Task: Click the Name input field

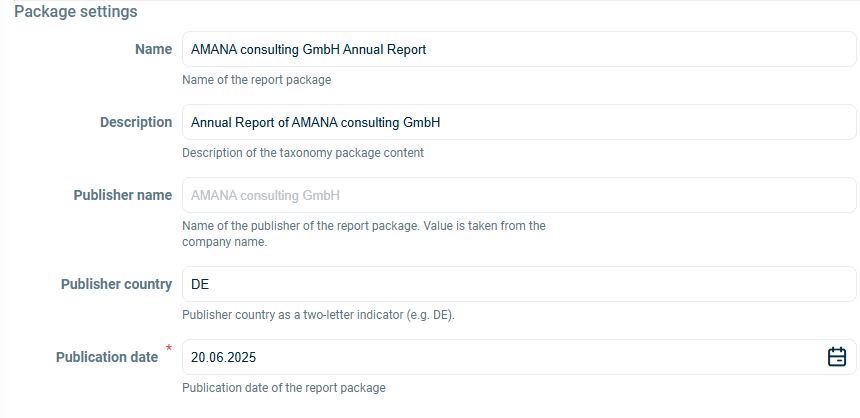Action: [519, 49]
